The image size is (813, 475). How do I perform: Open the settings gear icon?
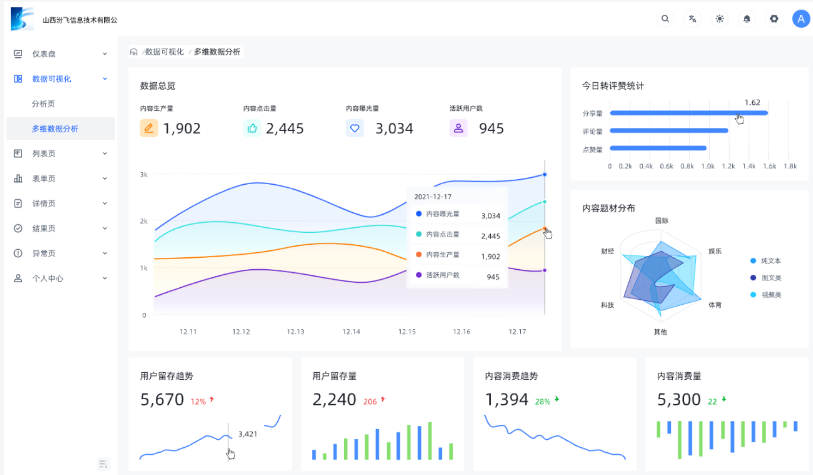[773, 19]
